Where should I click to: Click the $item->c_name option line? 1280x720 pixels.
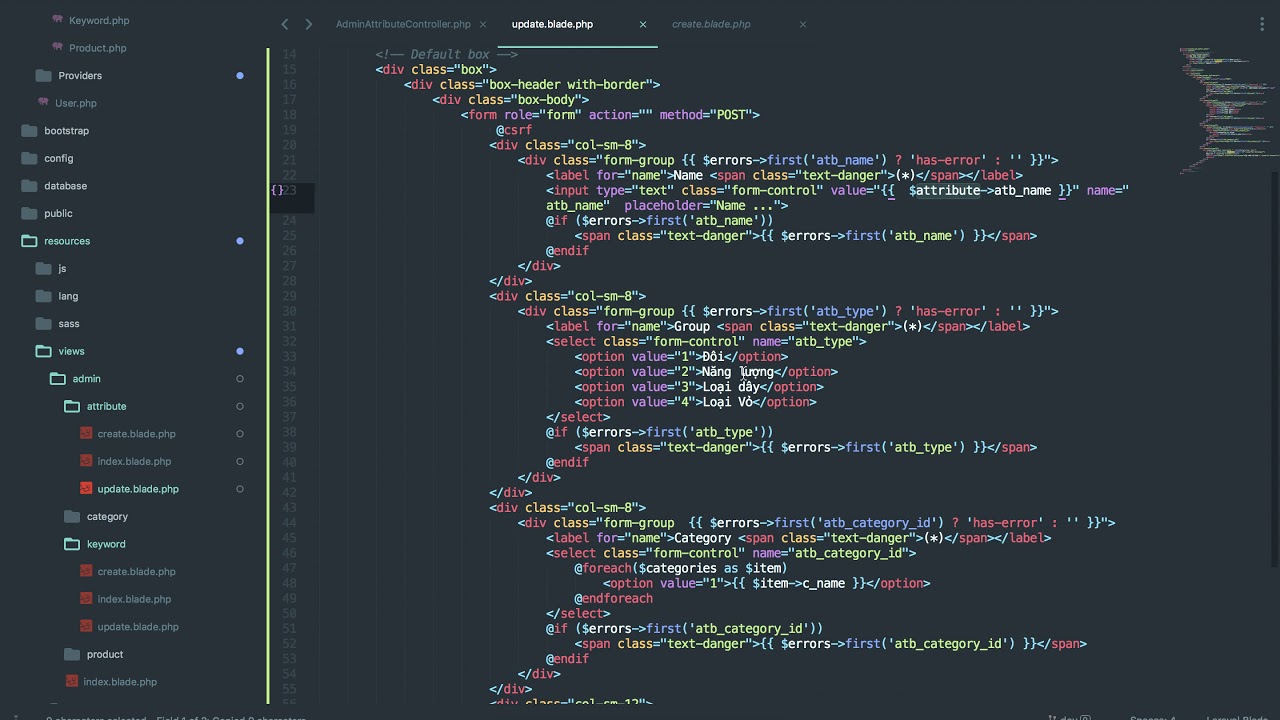767,583
